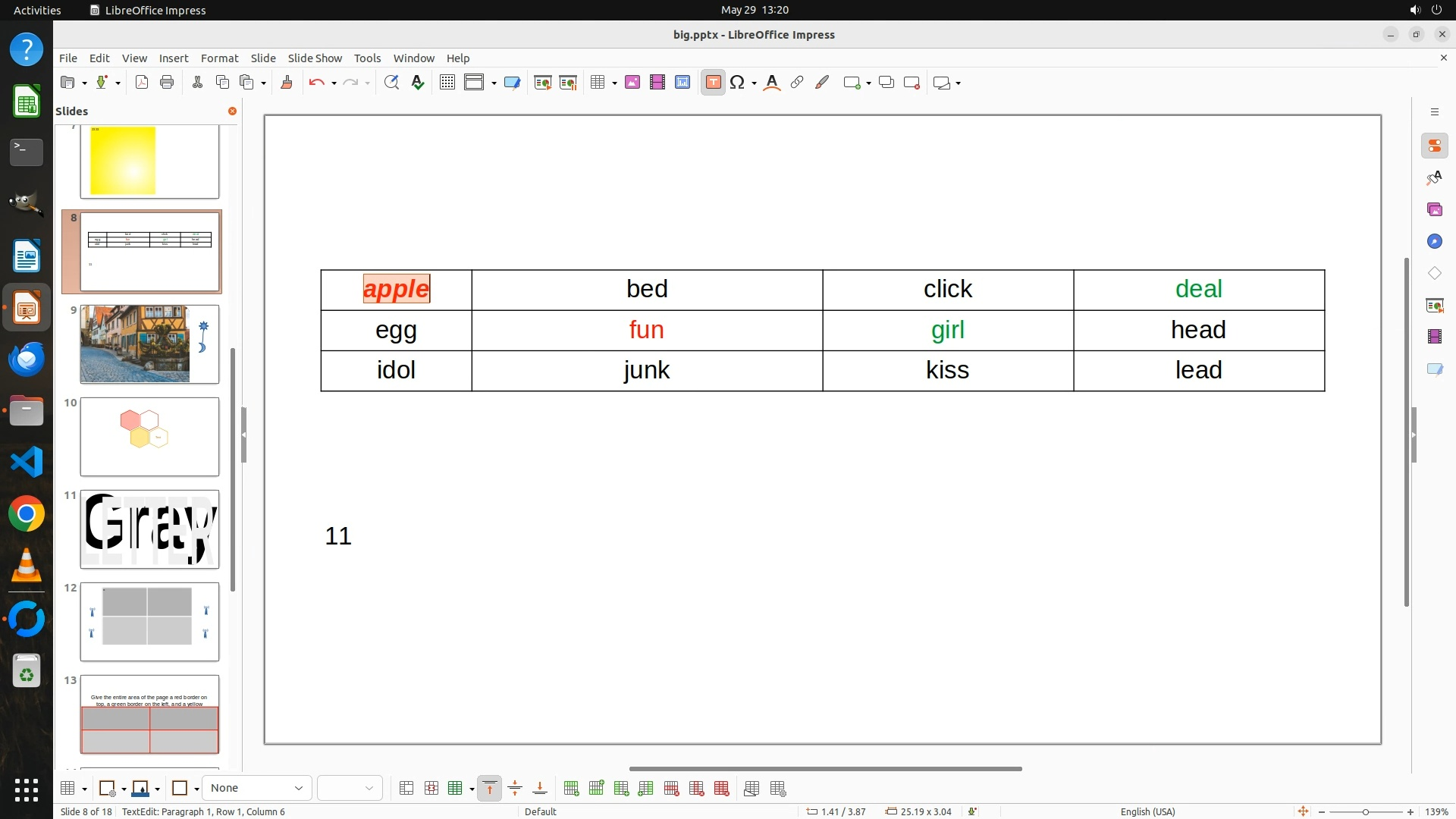Open the Slide Show menu

click(315, 58)
